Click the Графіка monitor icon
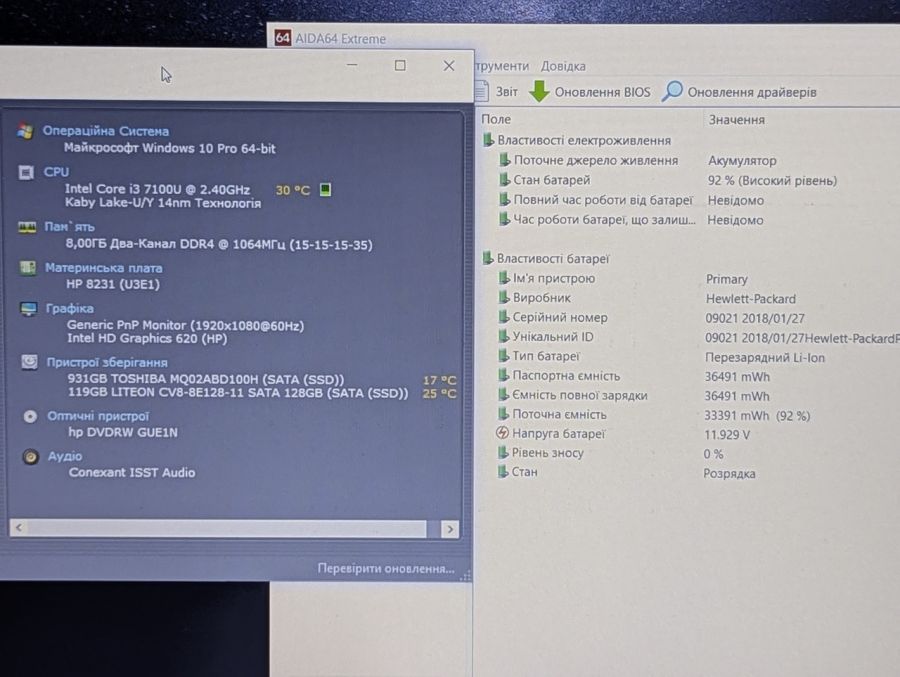Screen dimensions: 900x677 point(29,309)
